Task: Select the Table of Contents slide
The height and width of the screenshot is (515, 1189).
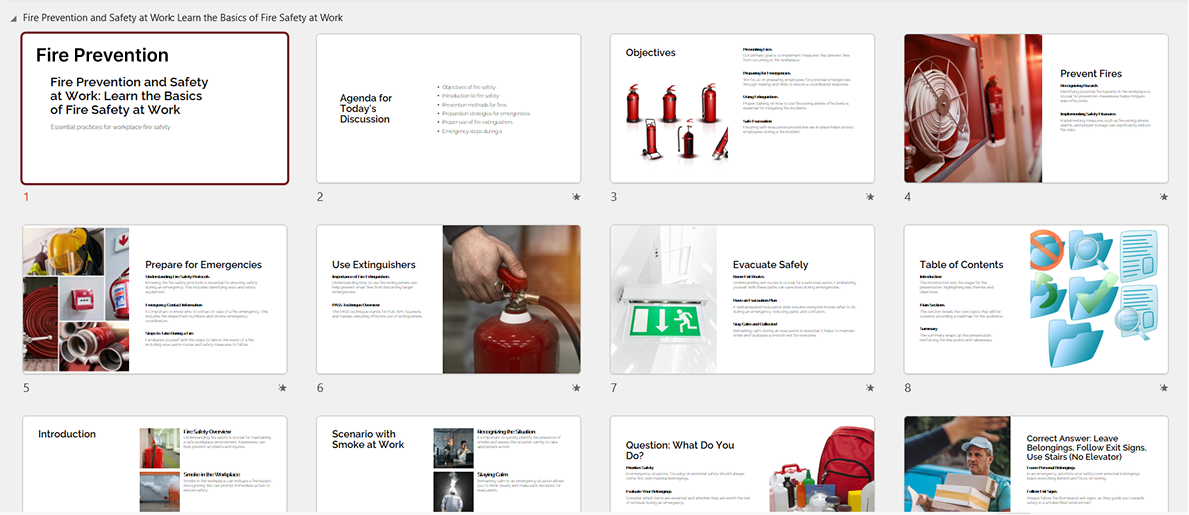Action: click(1036, 299)
